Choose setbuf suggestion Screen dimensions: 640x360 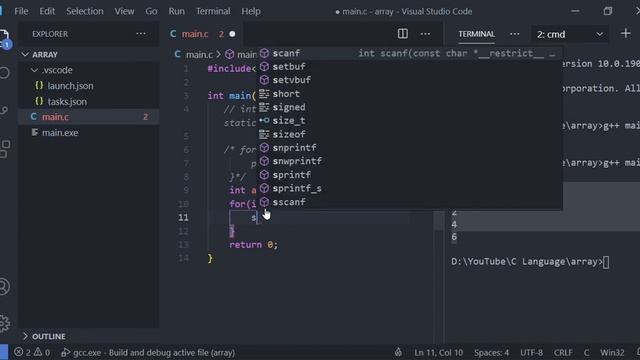[x=411, y=67]
